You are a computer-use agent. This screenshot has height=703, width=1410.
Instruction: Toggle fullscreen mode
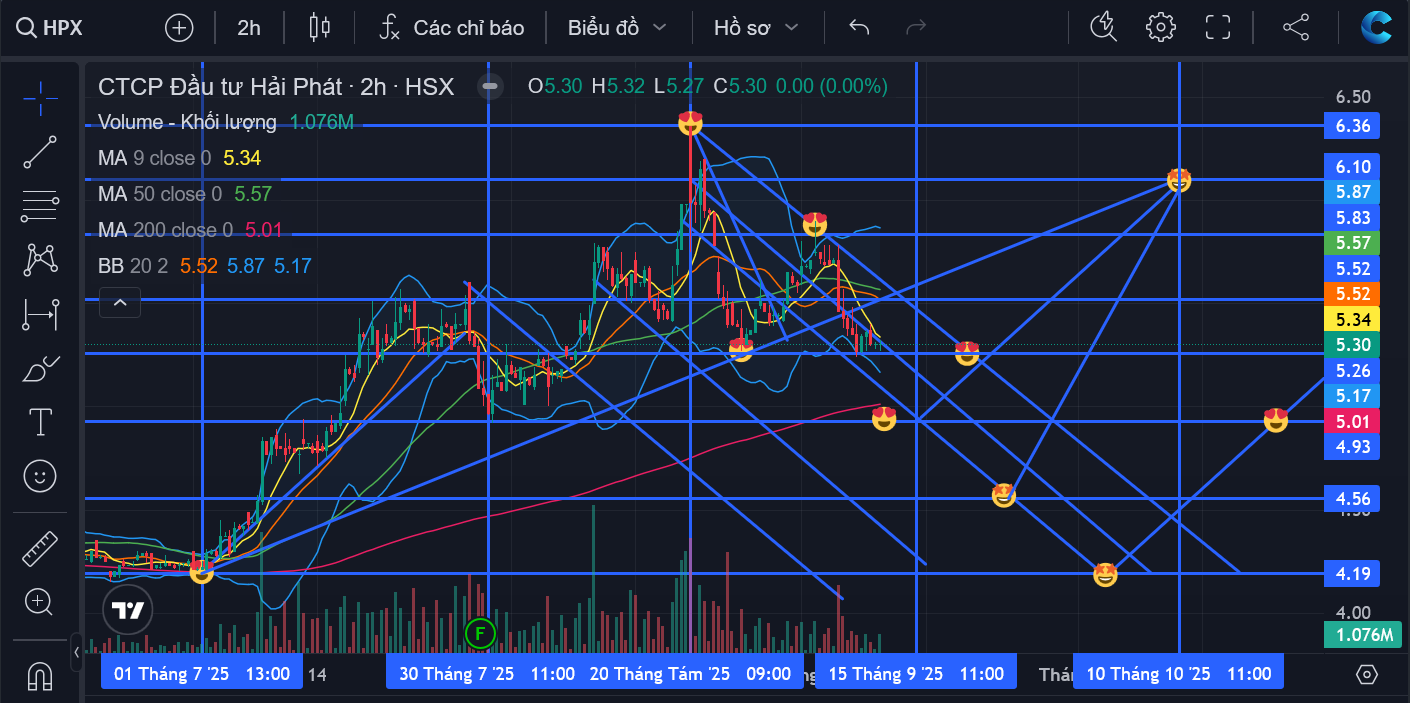[1218, 28]
